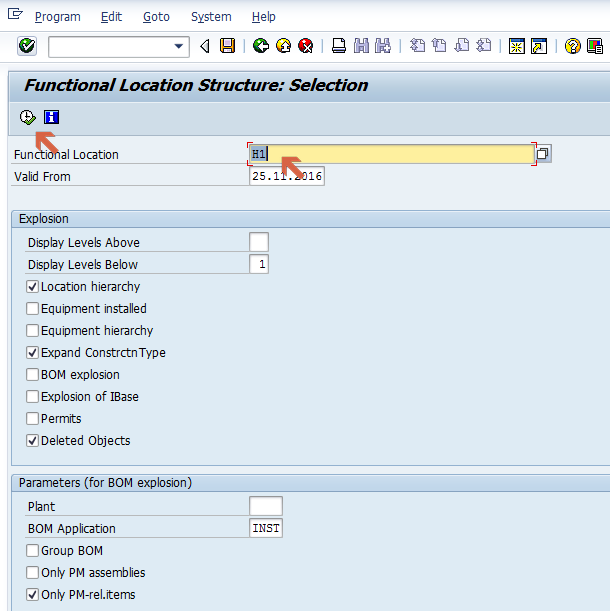Click the Previous Page icon

pos(439,46)
